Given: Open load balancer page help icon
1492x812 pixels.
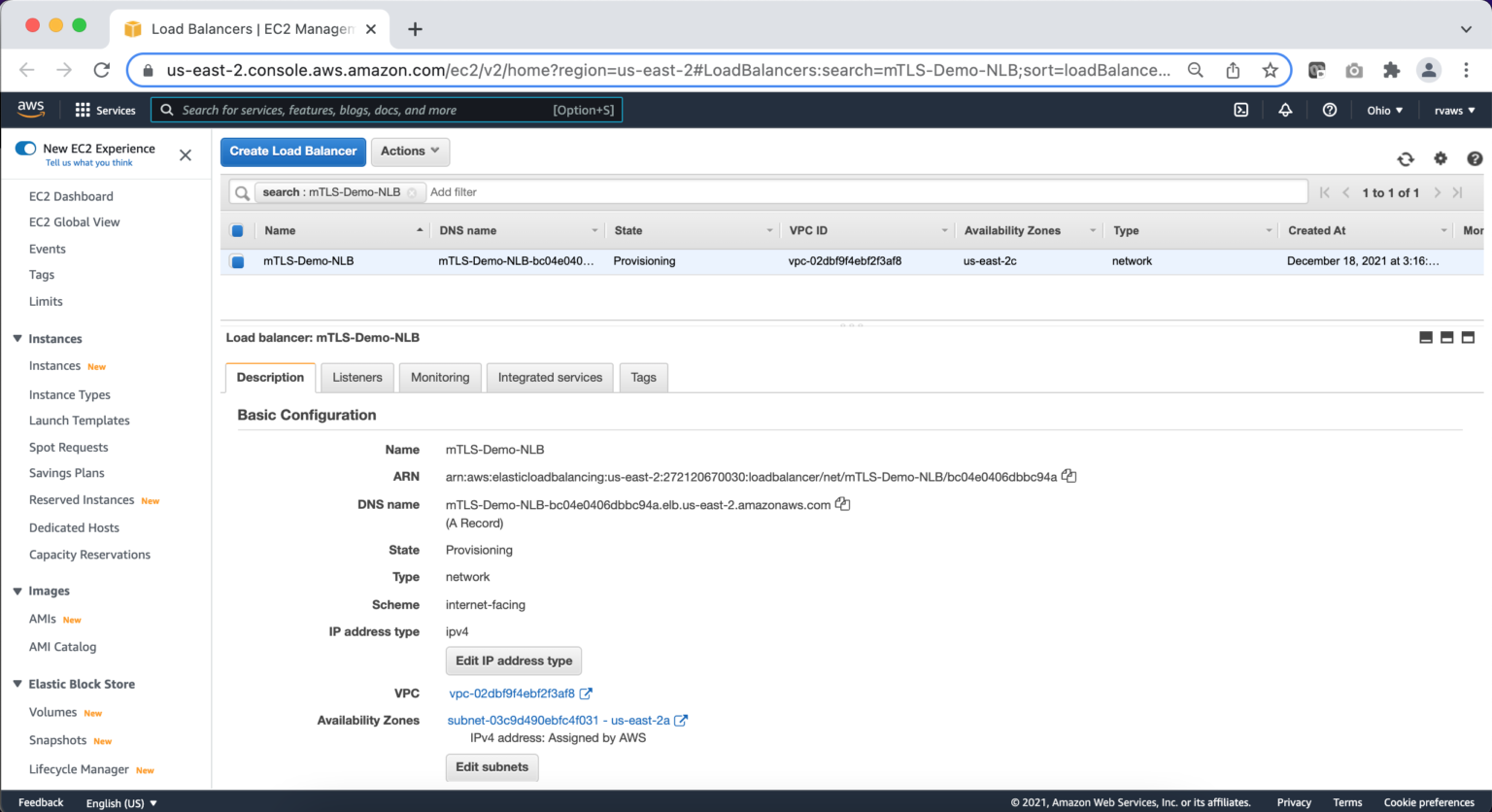Looking at the screenshot, I should coord(1475,158).
